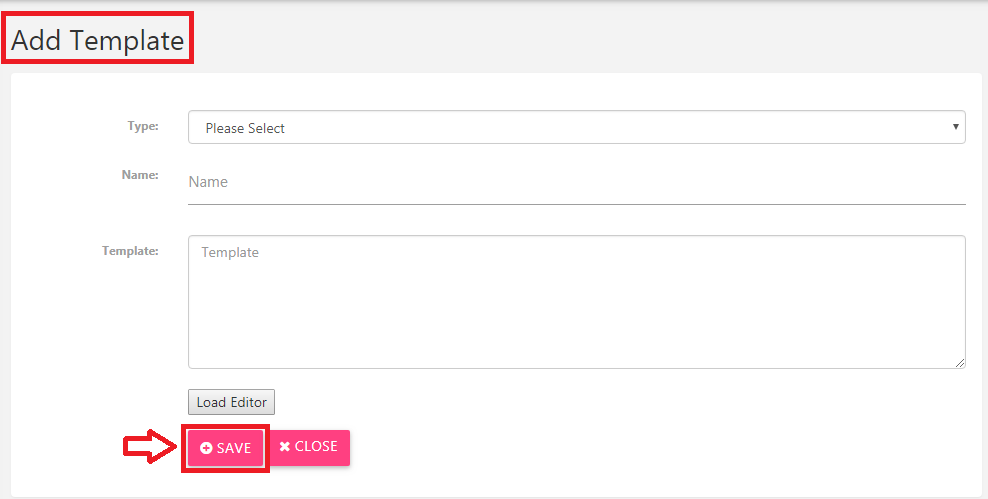Select the 'Please Select' option text

tap(245, 128)
